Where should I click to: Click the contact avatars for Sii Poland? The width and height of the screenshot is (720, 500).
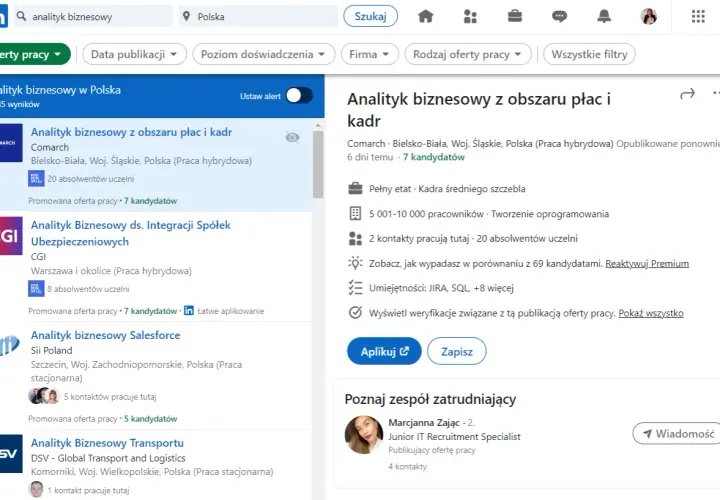click(x=44, y=396)
